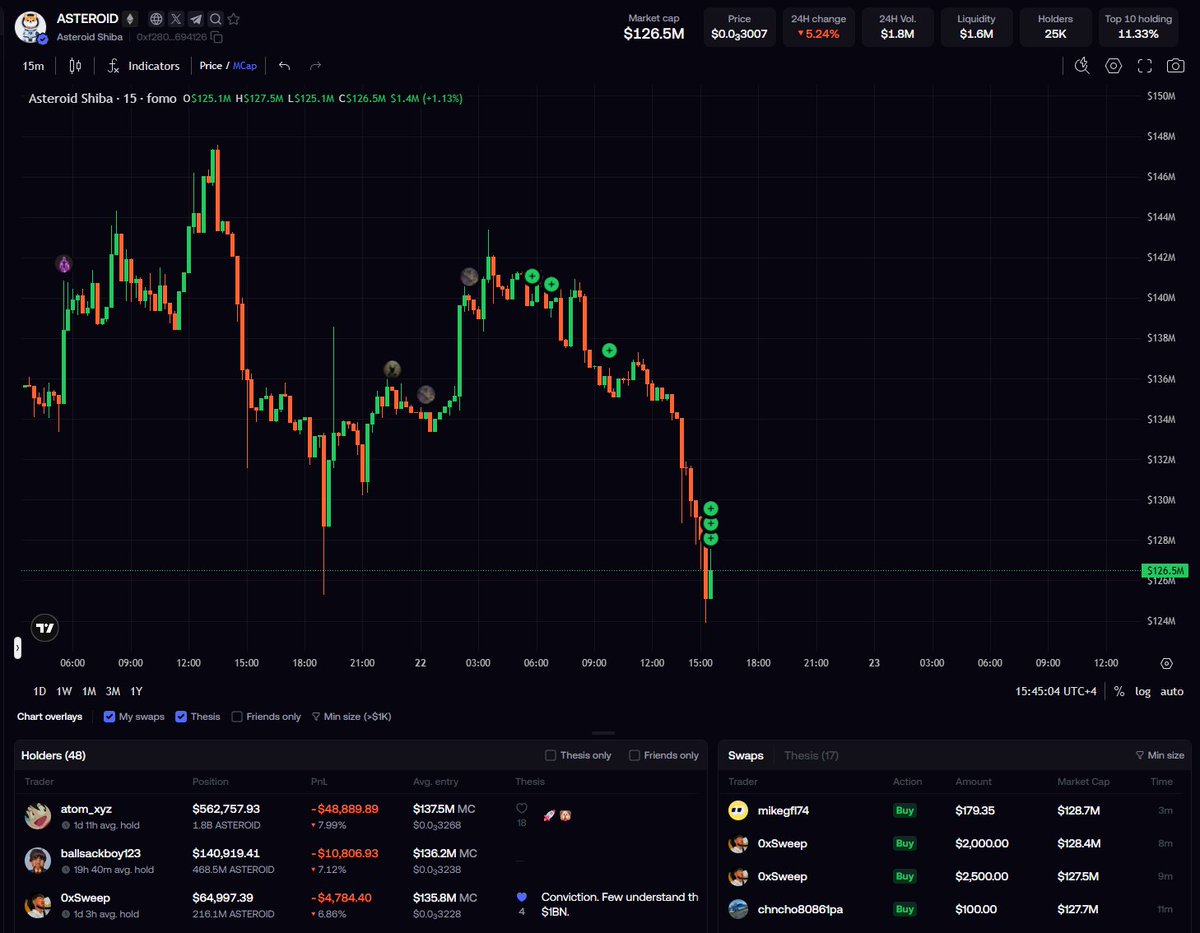Viewport: 1200px width, 933px height.
Task: Check Friends only in Holders panel
Action: coord(635,755)
